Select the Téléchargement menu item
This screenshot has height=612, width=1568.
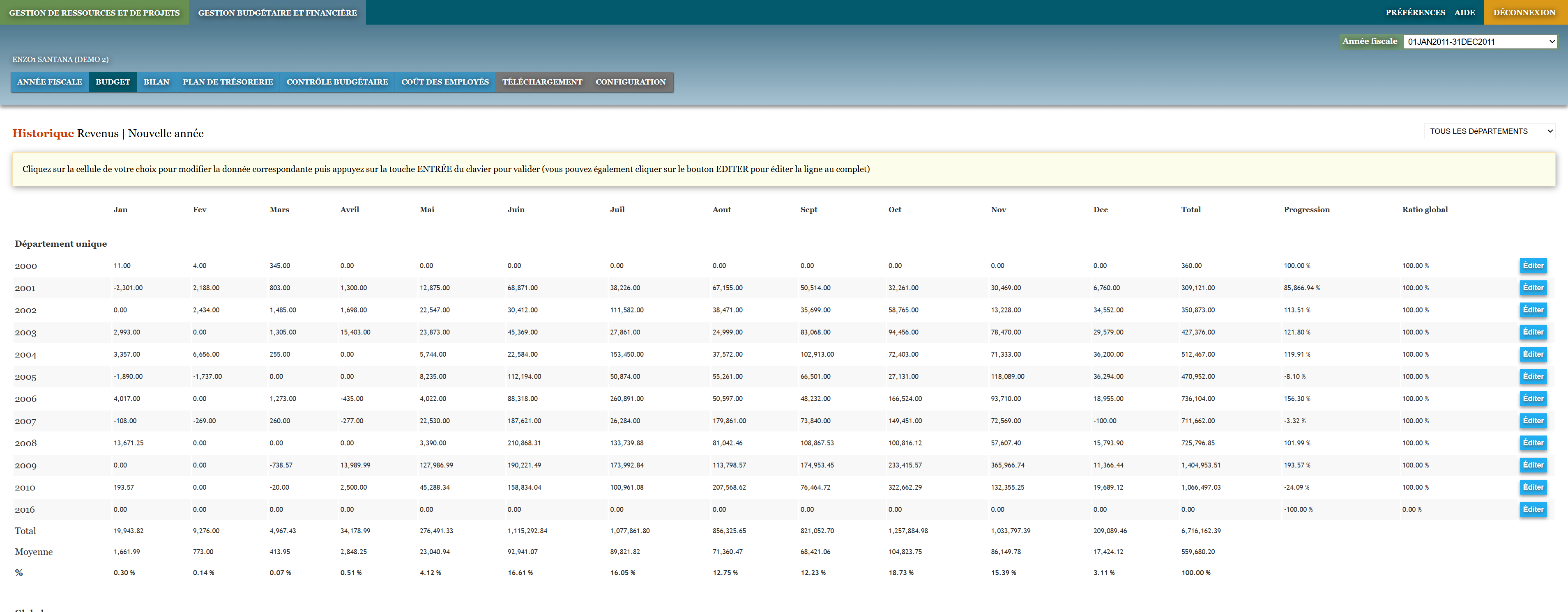(542, 82)
